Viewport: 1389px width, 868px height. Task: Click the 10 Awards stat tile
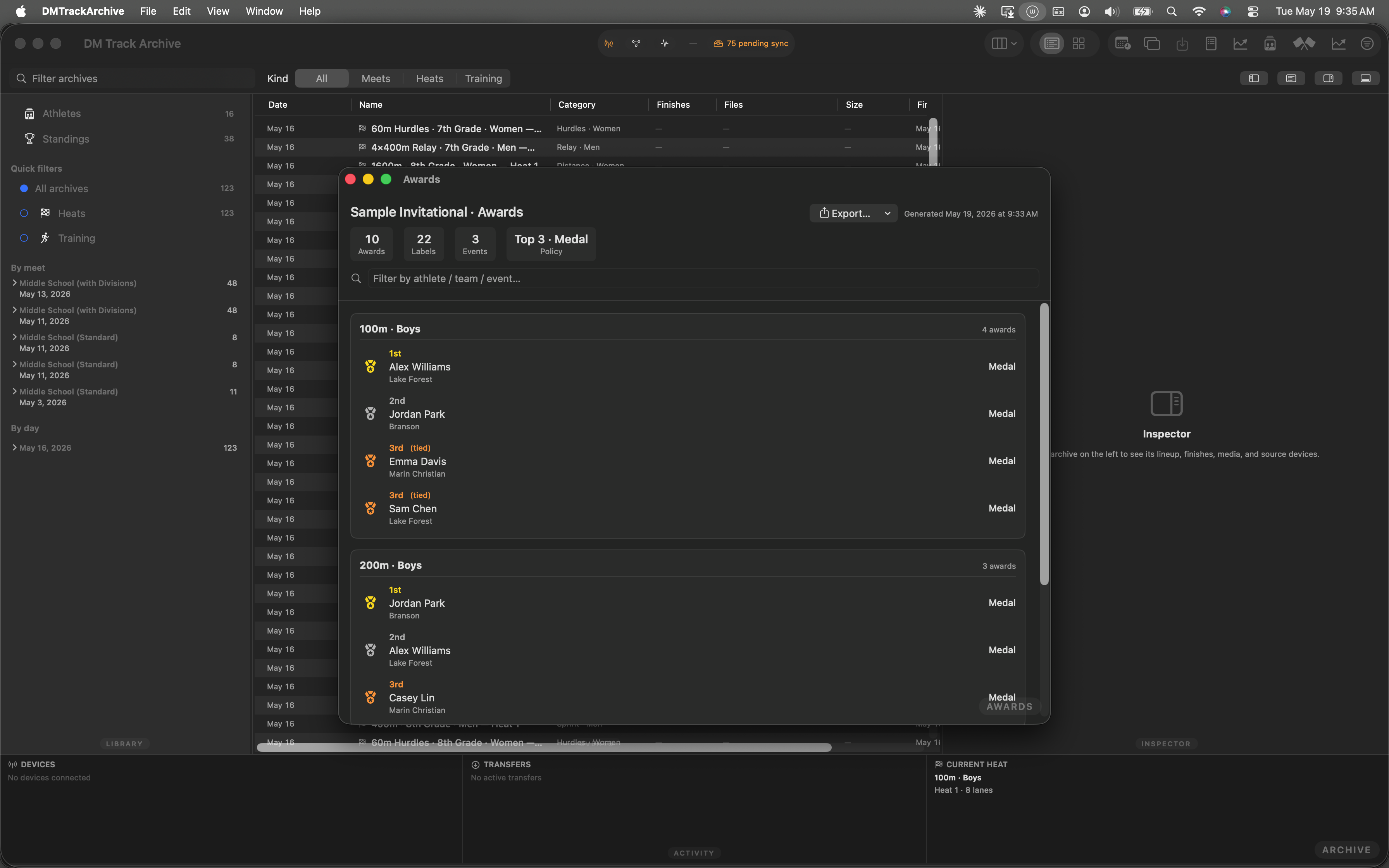[371, 244]
